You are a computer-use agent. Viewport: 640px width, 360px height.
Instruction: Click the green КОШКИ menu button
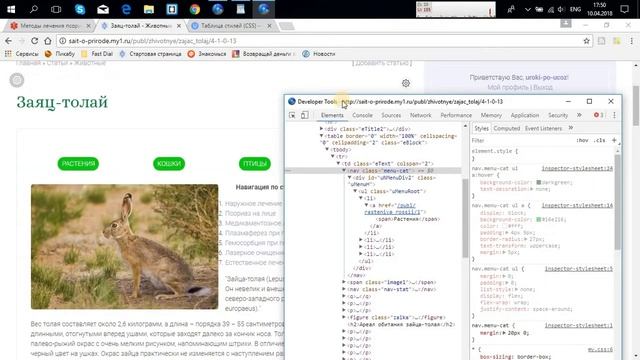[169, 164]
